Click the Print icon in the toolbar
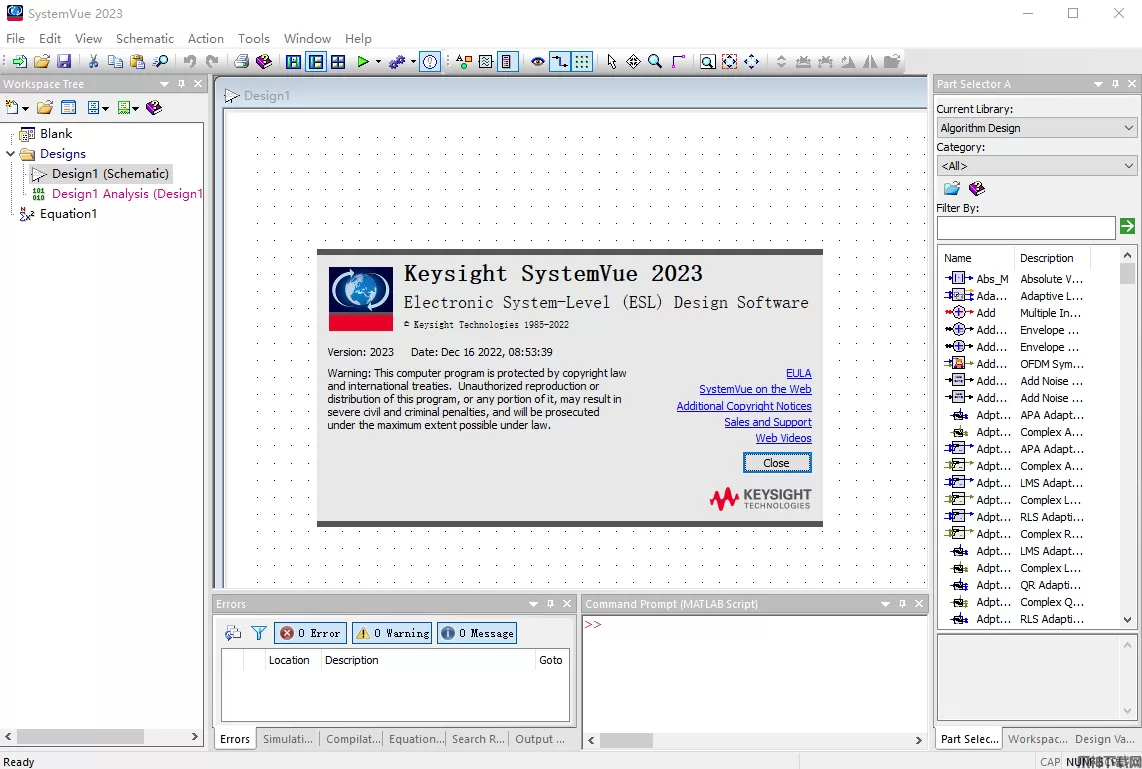1142x769 pixels. pos(241,62)
